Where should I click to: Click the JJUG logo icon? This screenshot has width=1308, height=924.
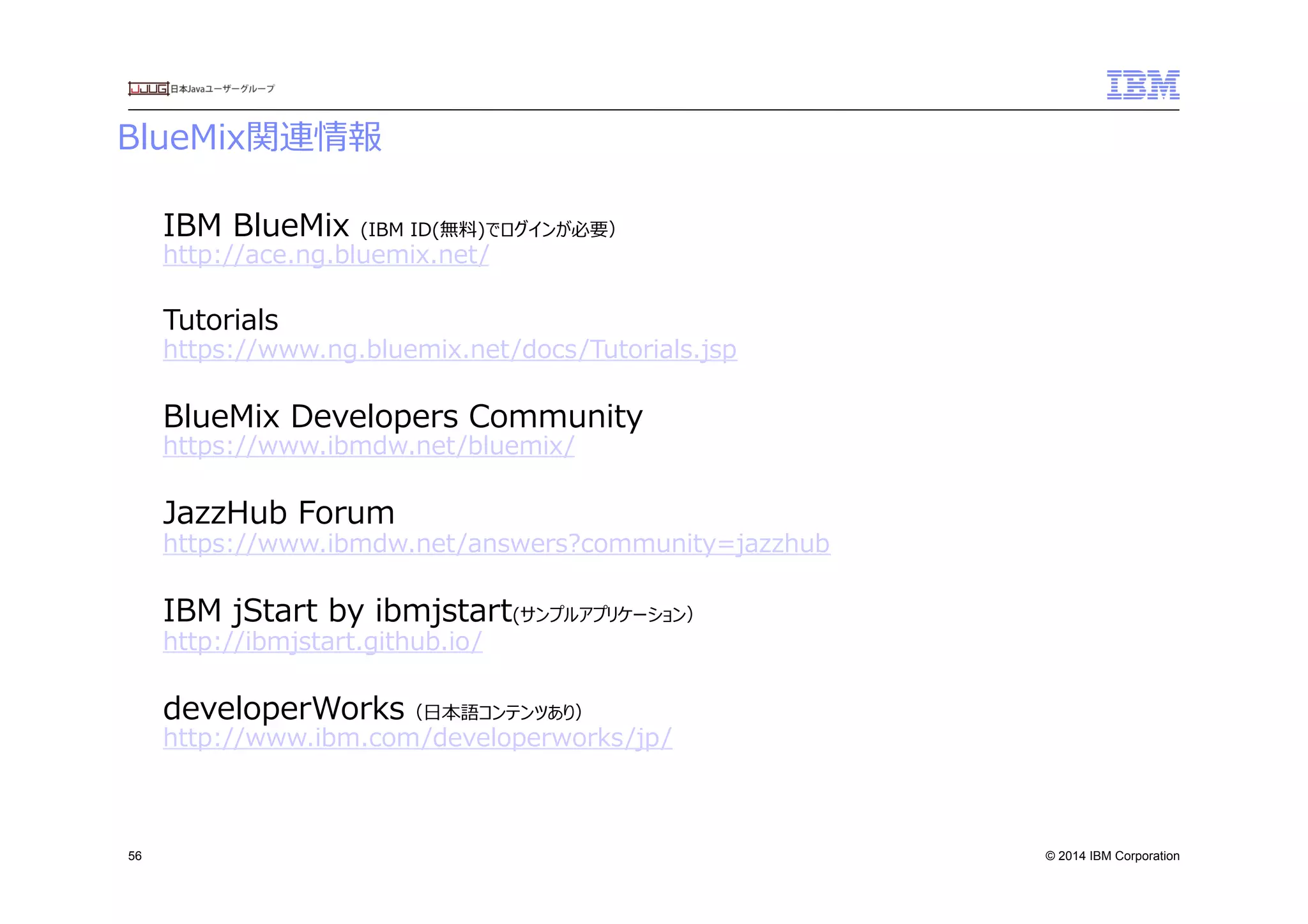[x=148, y=89]
